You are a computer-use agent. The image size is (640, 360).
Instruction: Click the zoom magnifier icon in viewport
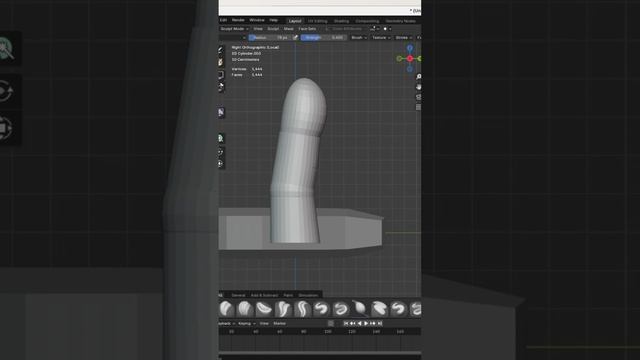pyautogui.click(x=418, y=77)
